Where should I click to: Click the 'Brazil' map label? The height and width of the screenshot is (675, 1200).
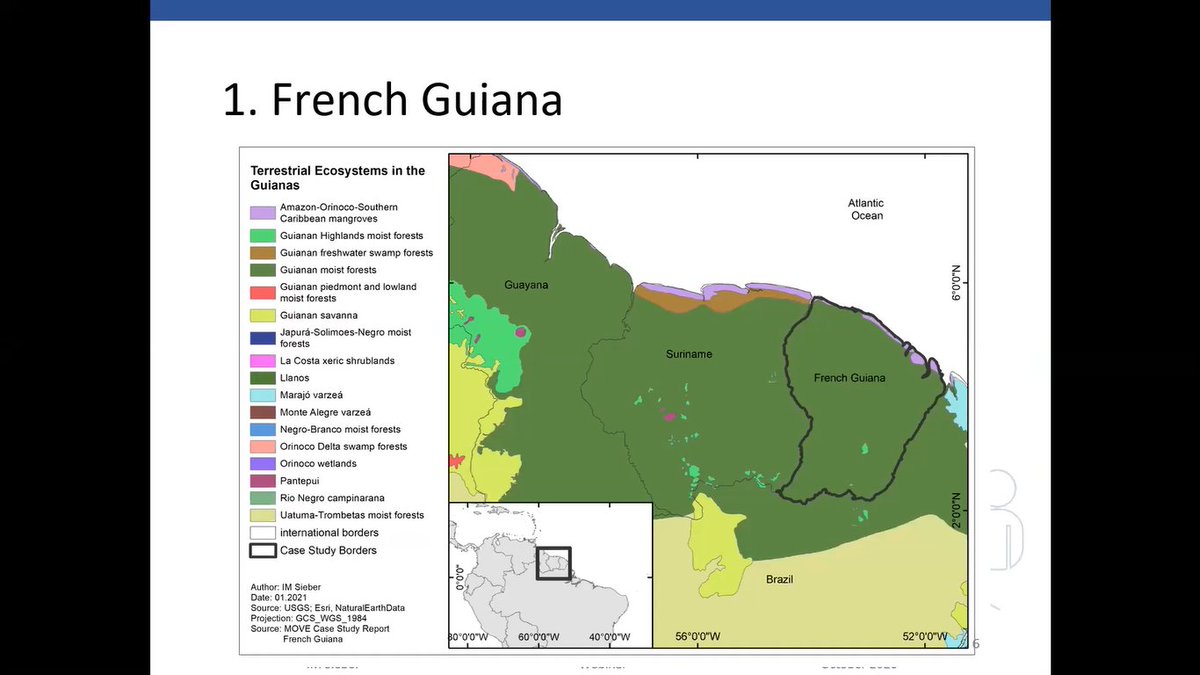point(780,580)
